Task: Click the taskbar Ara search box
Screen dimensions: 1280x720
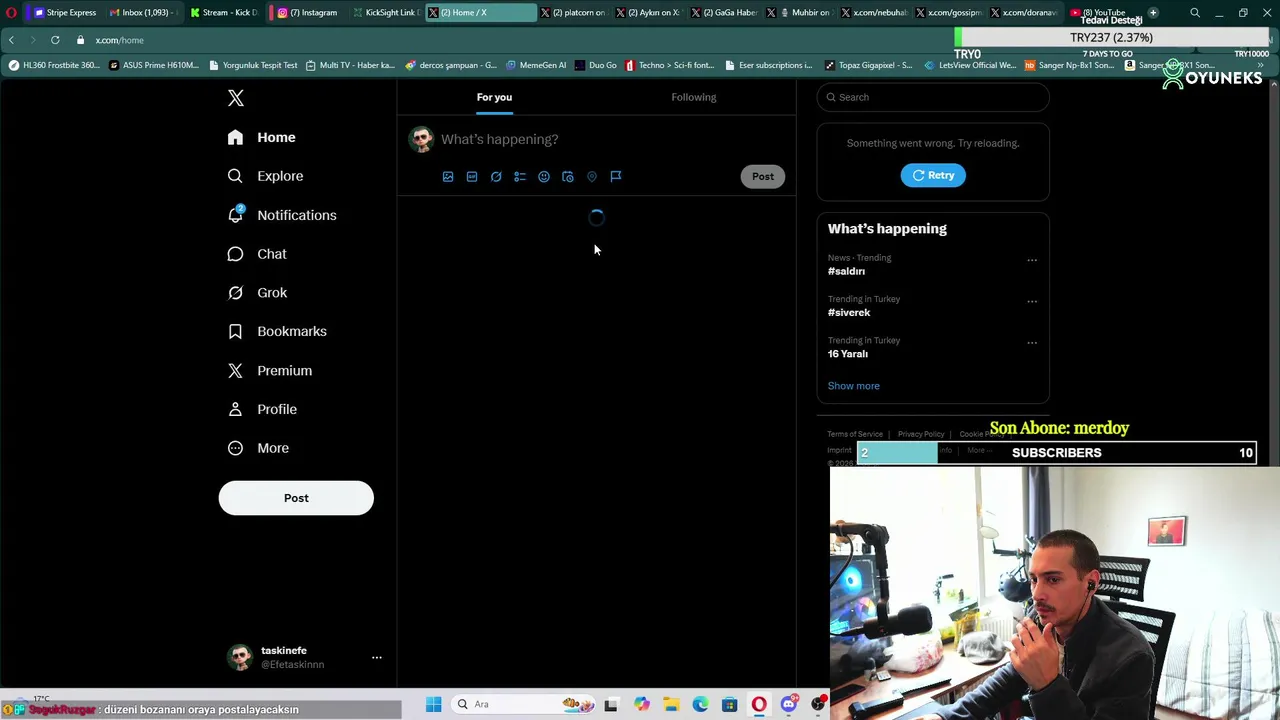Action: 520,704
